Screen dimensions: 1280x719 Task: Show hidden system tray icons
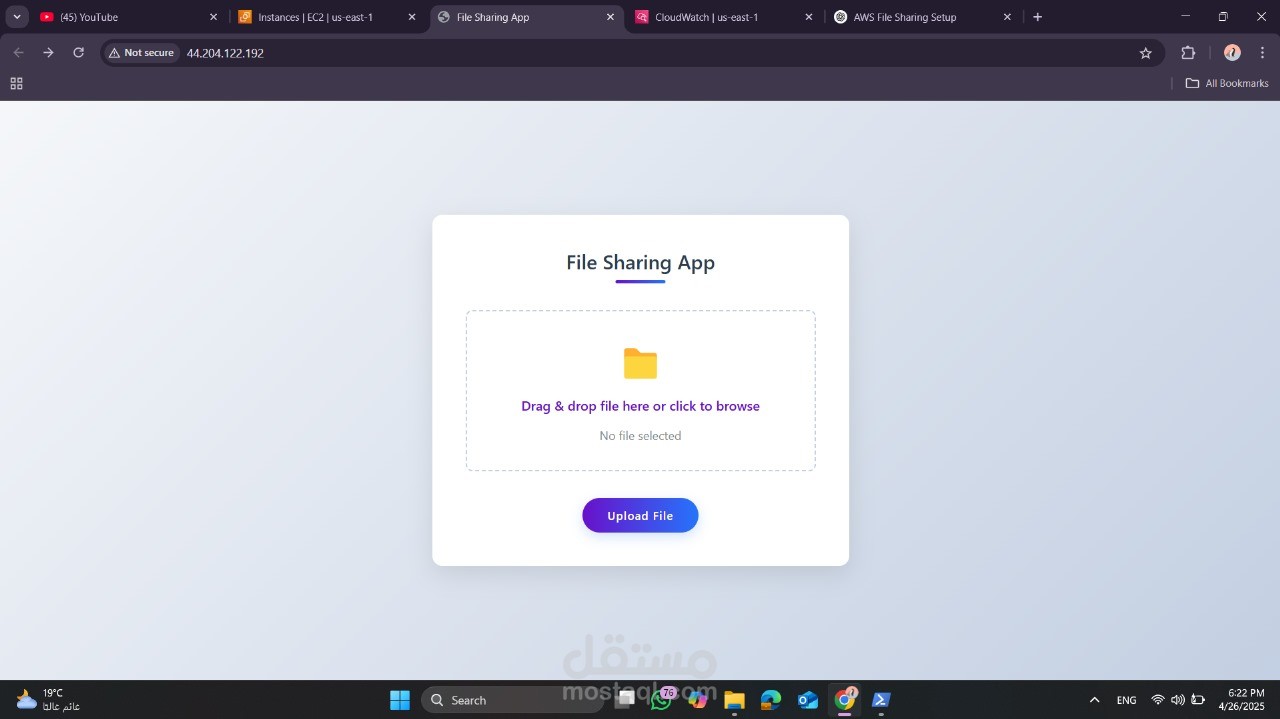(x=1094, y=700)
